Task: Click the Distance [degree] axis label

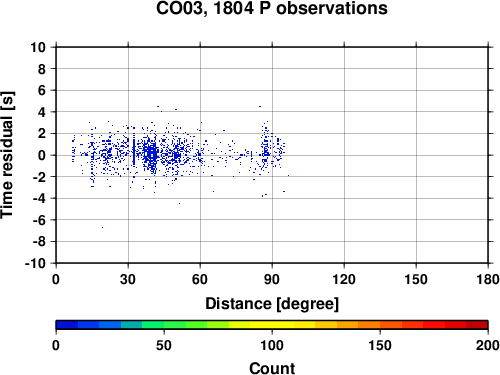Action: [272, 304]
